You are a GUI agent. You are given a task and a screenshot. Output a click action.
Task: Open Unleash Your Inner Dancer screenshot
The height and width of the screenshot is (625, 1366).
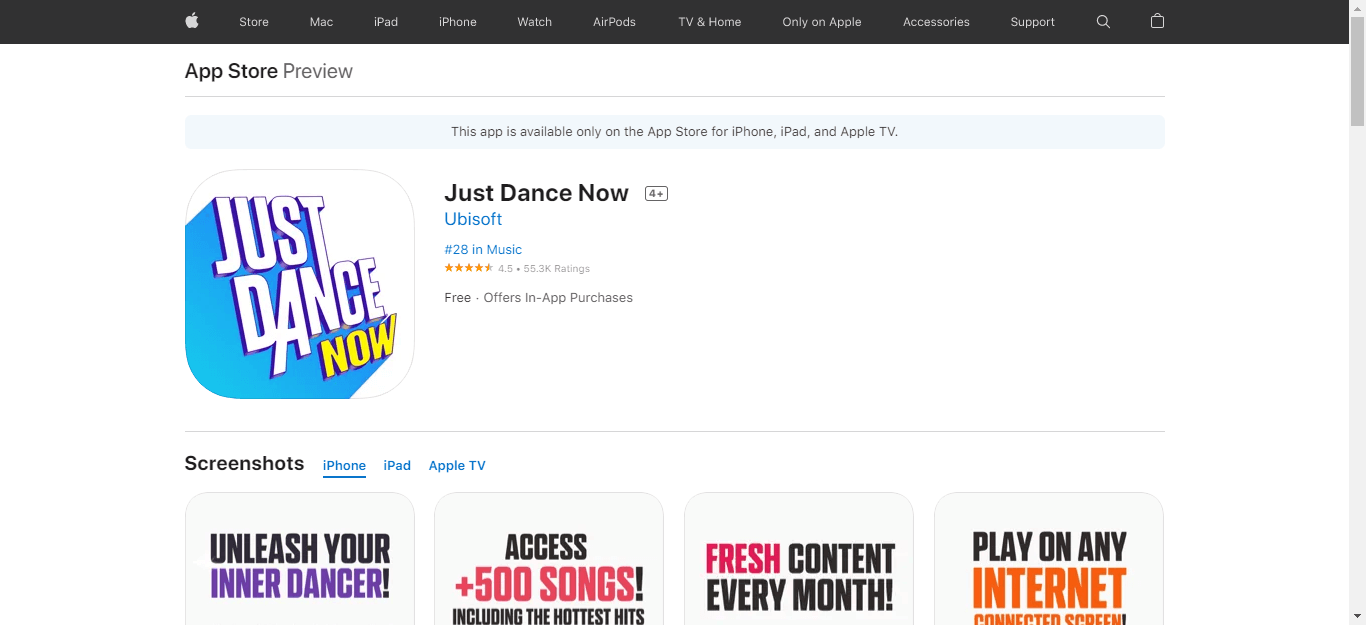pos(300,559)
